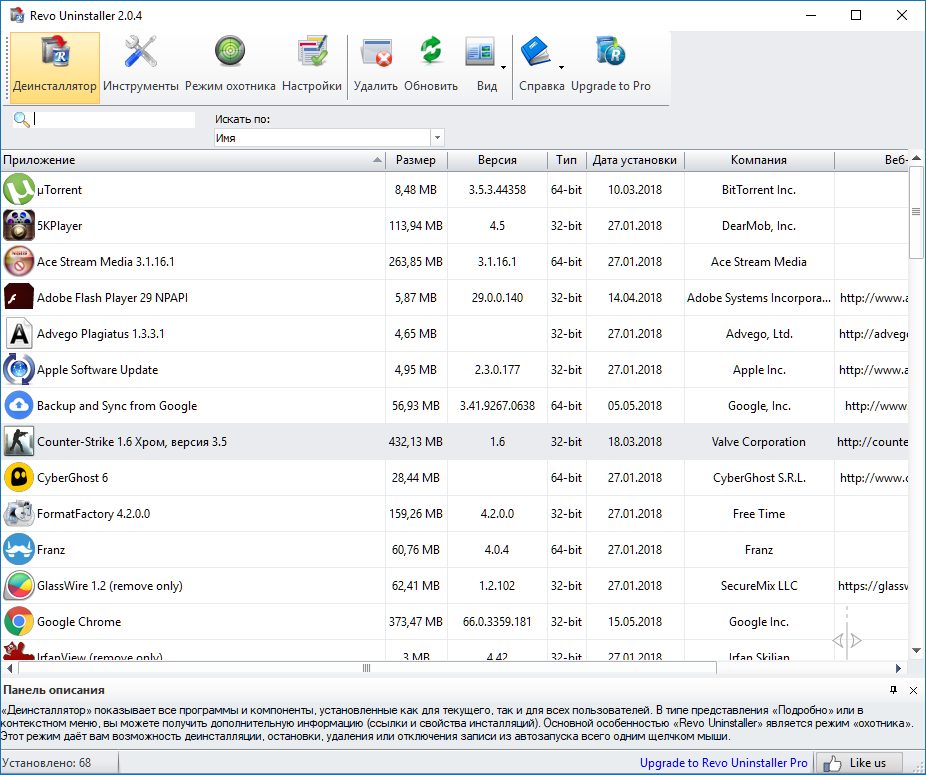Open the Справка help dropdown arrow
926x775 pixels.
[x=561, y=68]
